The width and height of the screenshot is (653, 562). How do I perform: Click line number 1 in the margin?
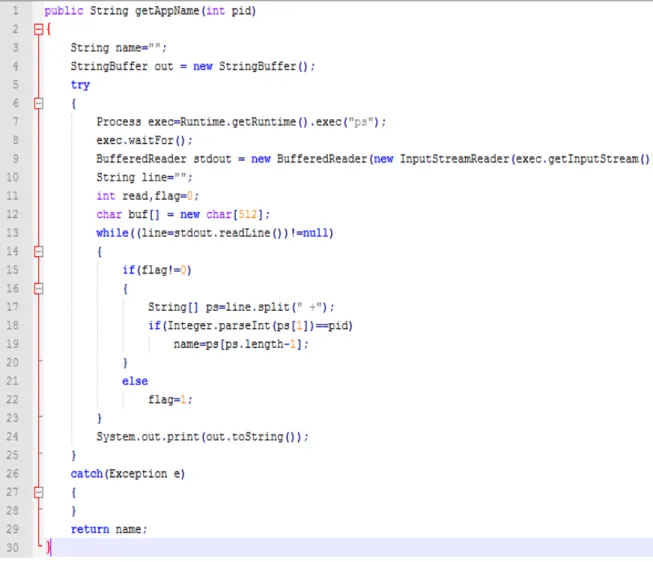coord(15,10)
